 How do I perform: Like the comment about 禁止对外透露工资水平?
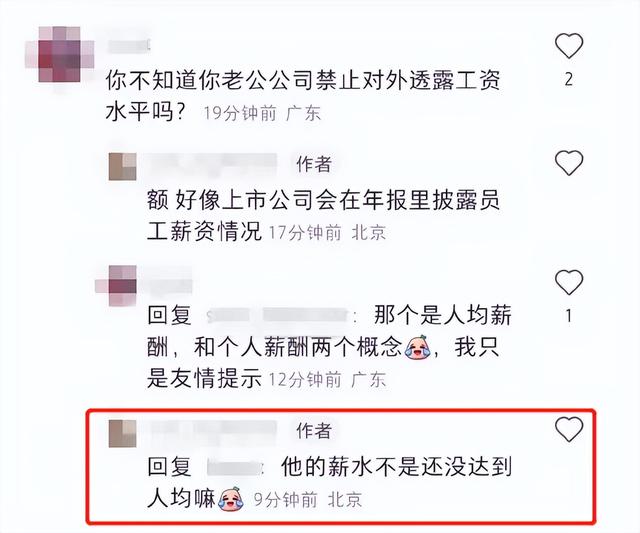tap(569, 45)
